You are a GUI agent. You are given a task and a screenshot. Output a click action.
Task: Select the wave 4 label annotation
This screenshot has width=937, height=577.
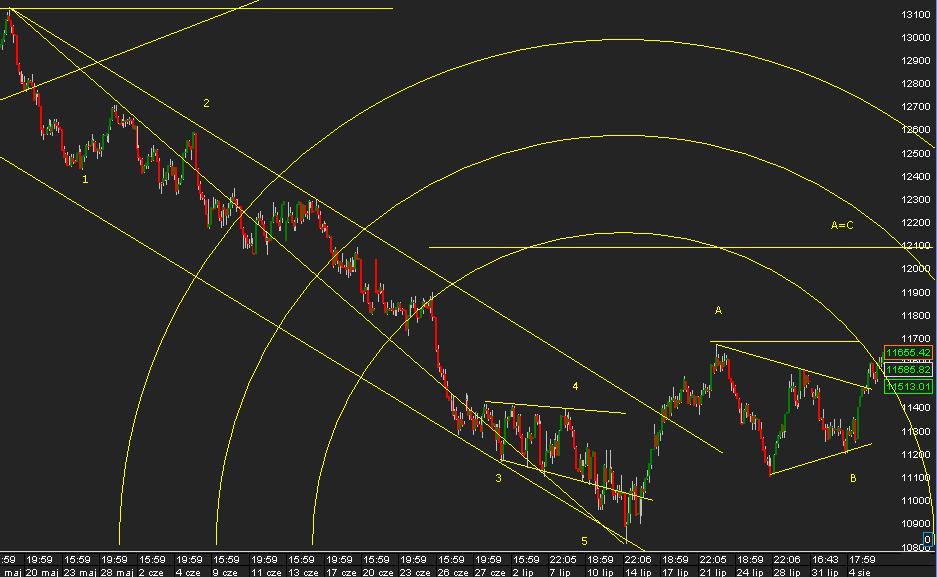pos(575,386)
